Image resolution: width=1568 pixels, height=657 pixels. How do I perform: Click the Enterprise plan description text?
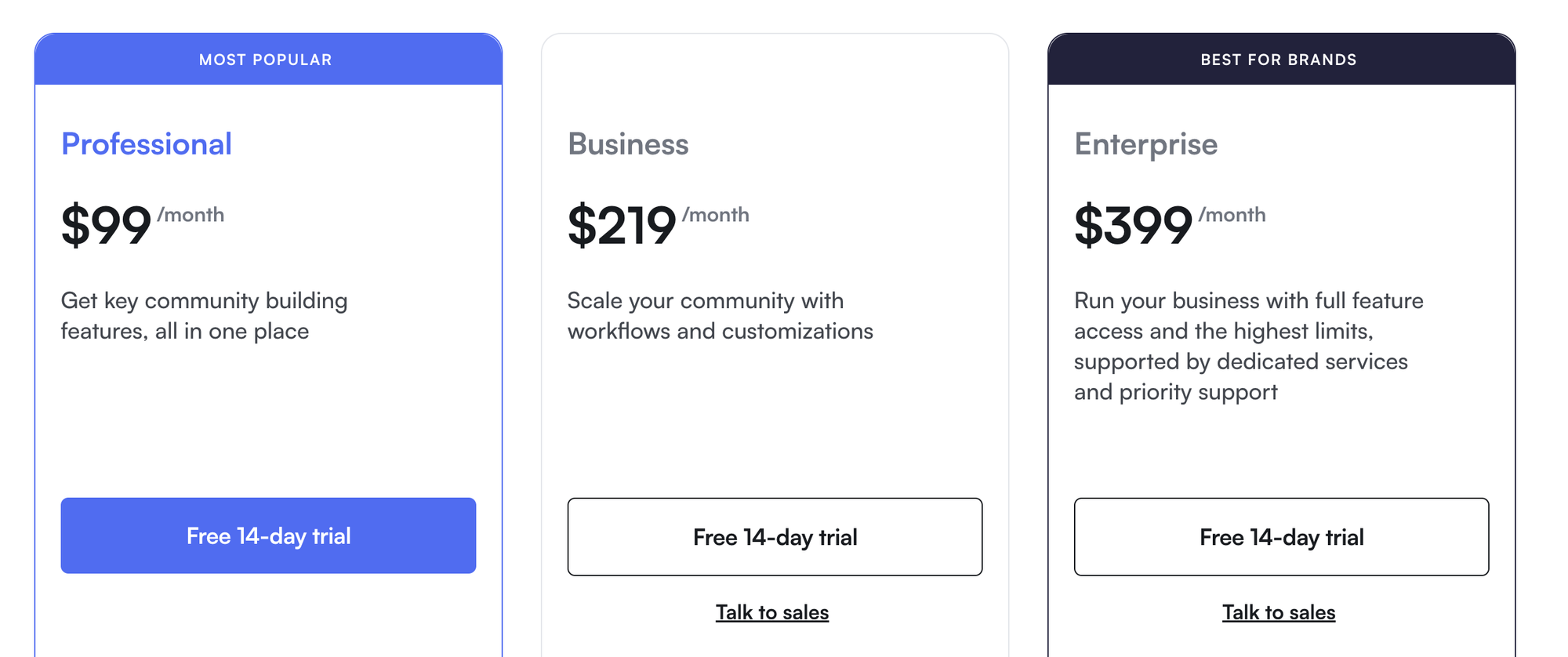(1248, 346)
